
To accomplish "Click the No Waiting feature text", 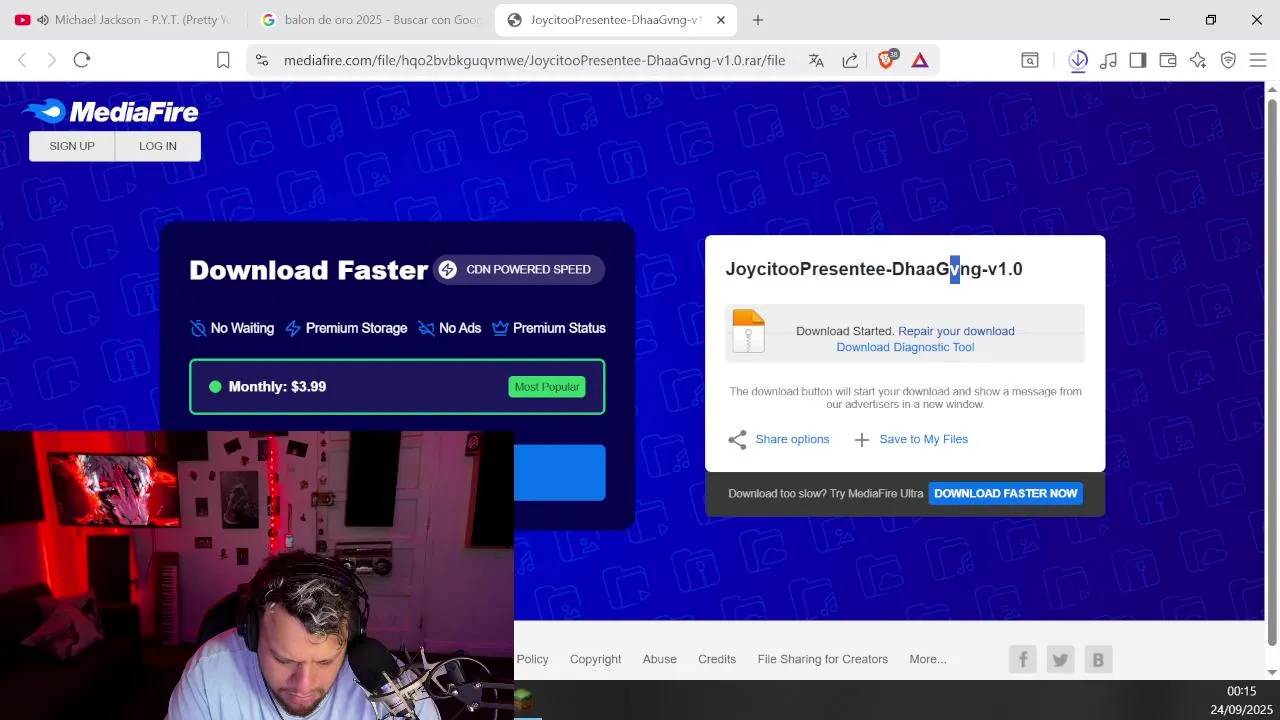I will (x=242, y=328).
